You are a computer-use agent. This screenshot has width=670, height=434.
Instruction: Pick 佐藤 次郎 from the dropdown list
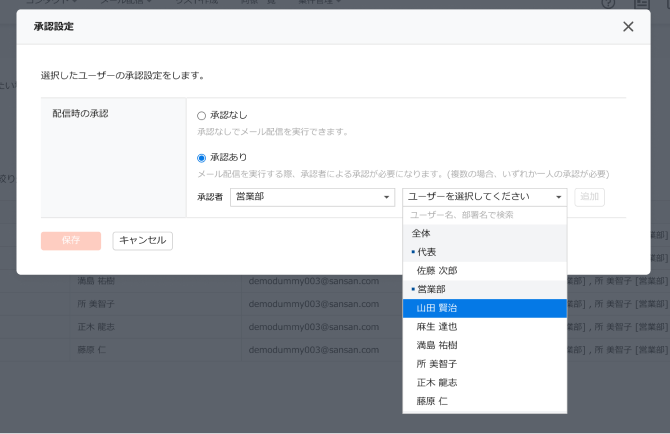point(484,271)
